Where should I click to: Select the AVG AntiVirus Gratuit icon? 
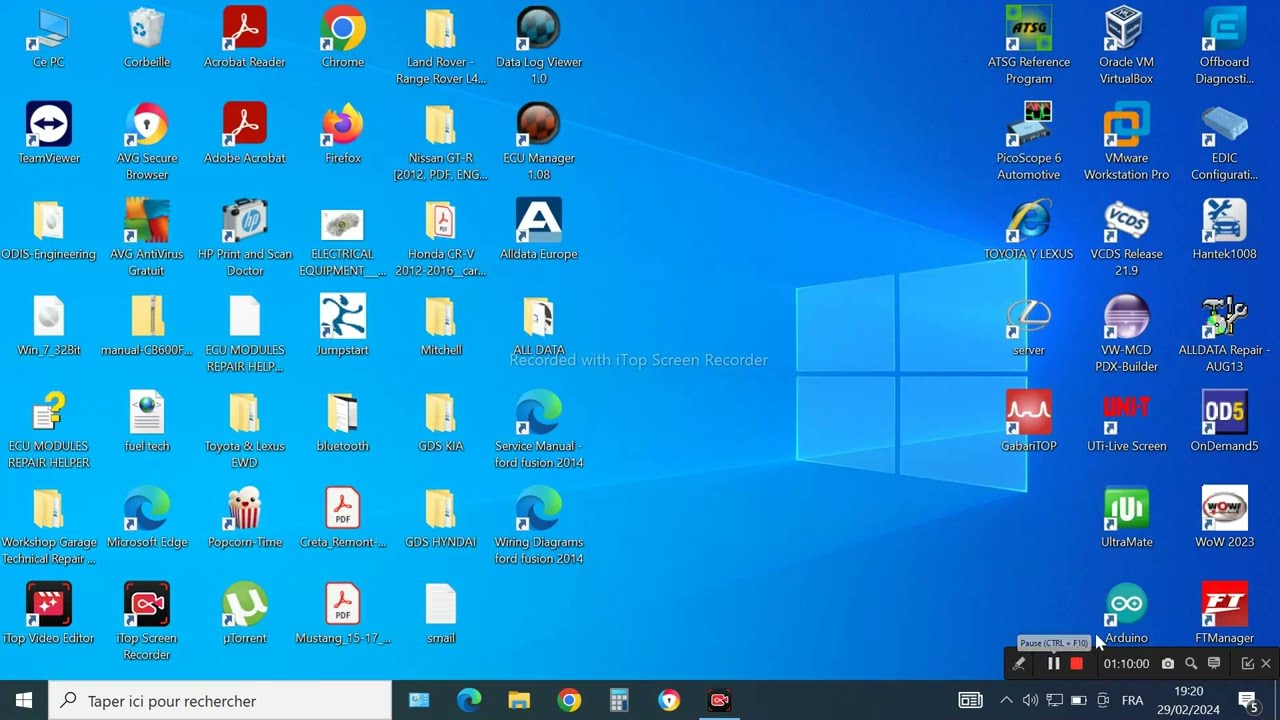(x=147, y=238)
